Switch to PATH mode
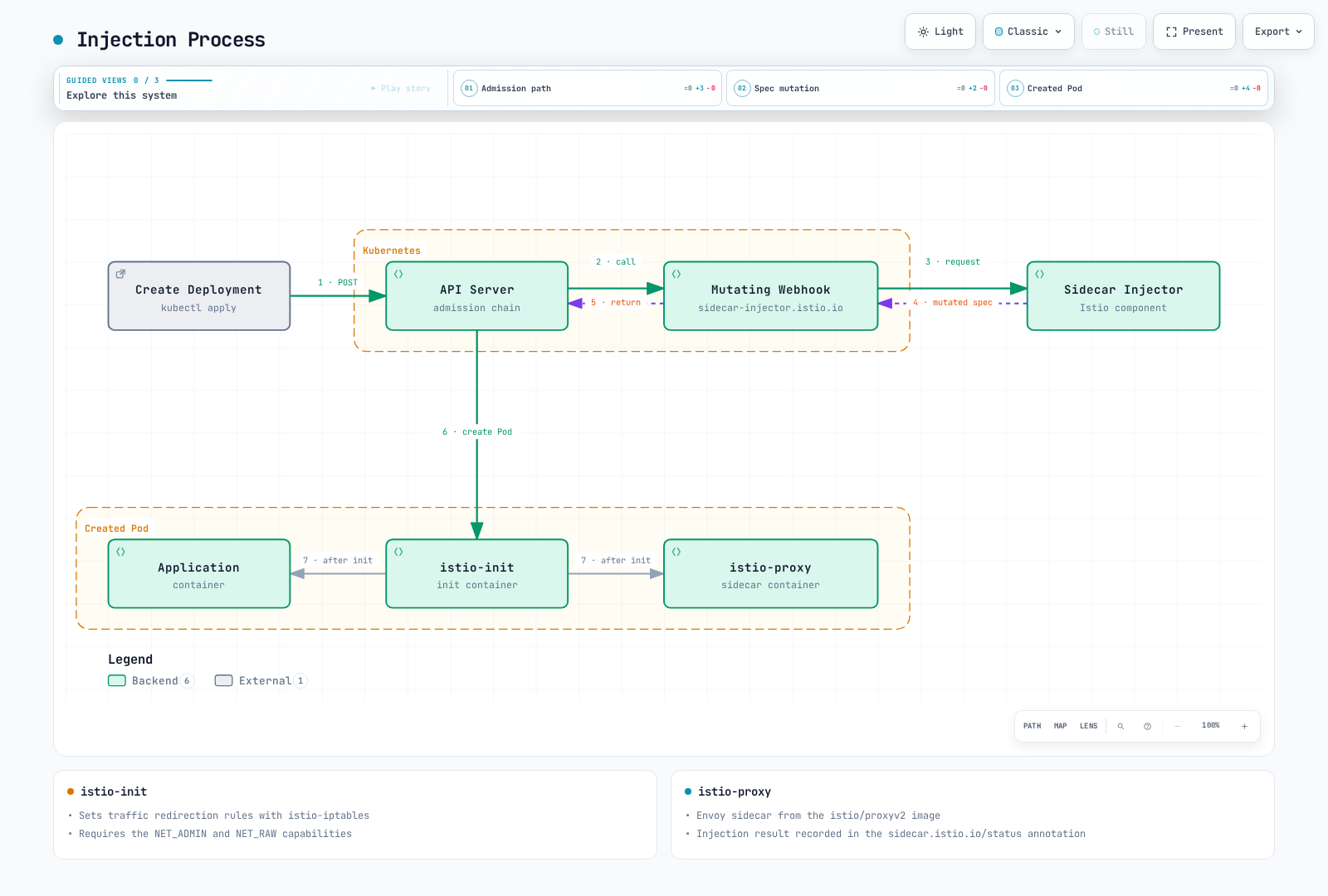This screenshot has height=896, width=1328. point(1033,726)
